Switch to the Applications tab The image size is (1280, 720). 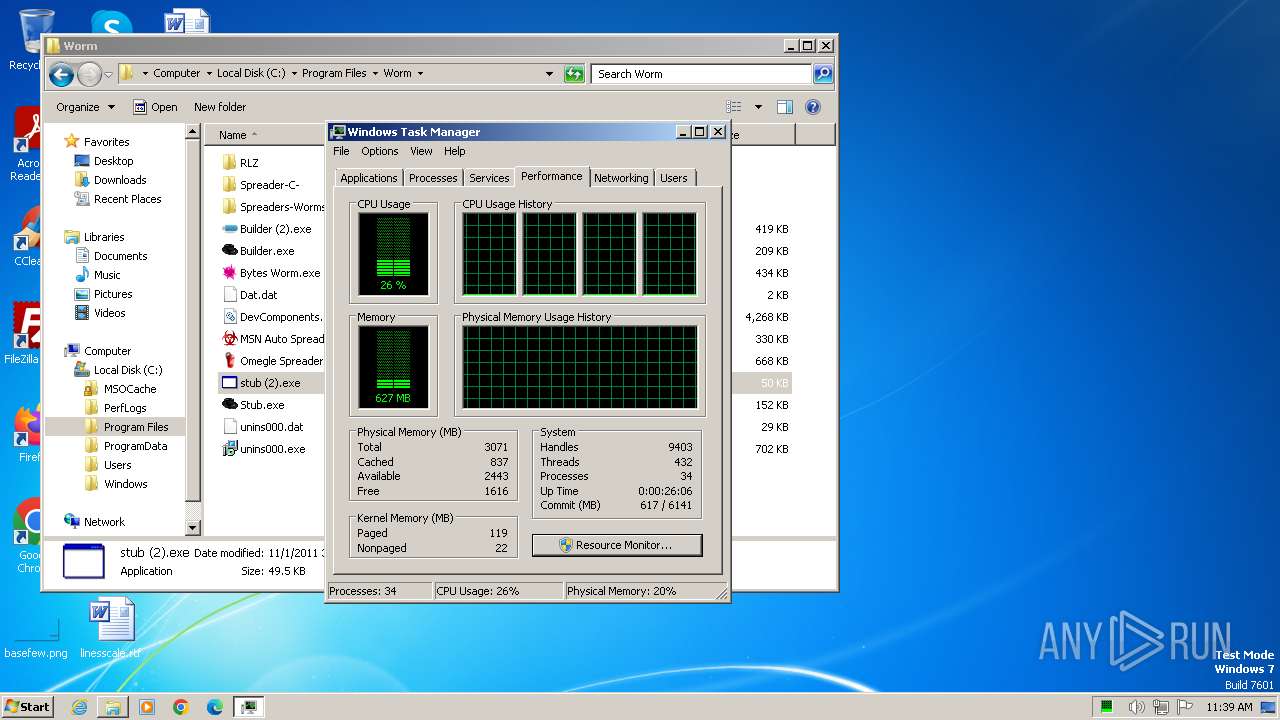(x=369, y=178)
